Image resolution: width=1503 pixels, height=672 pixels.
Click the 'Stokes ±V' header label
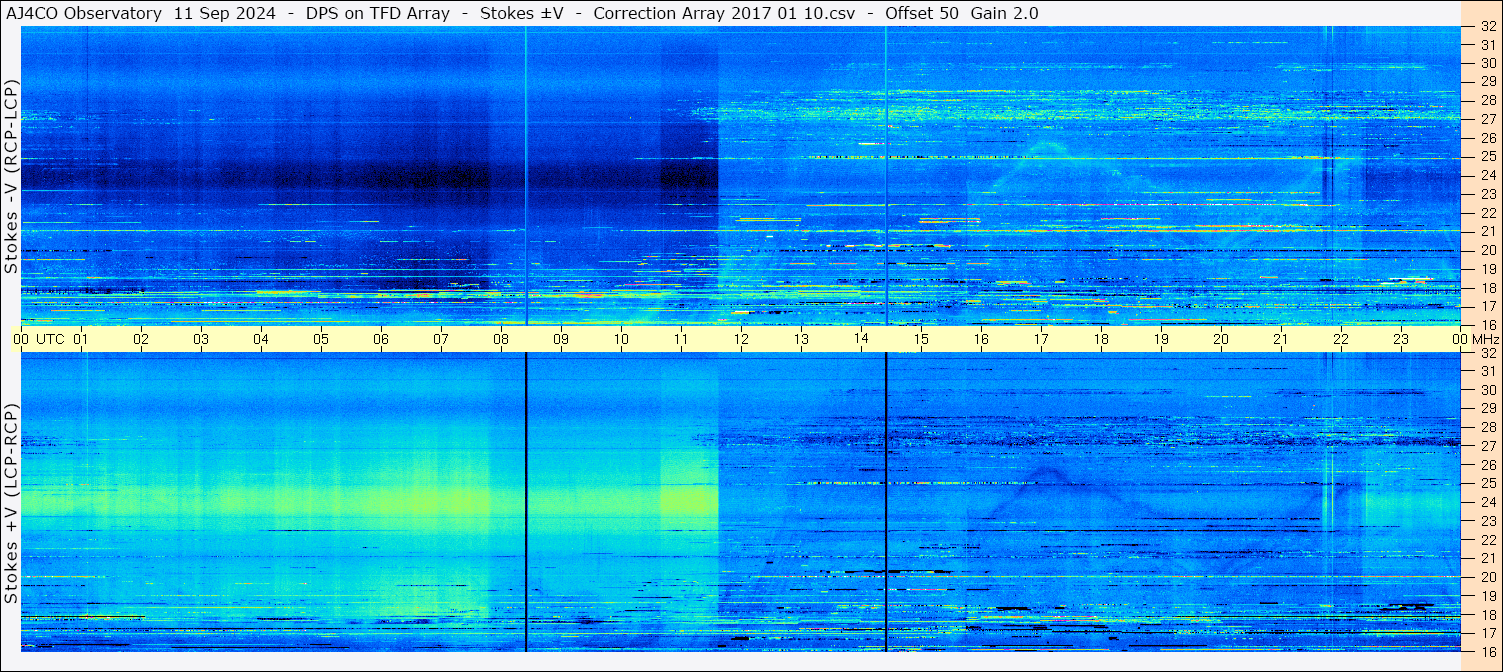(522, 13)
